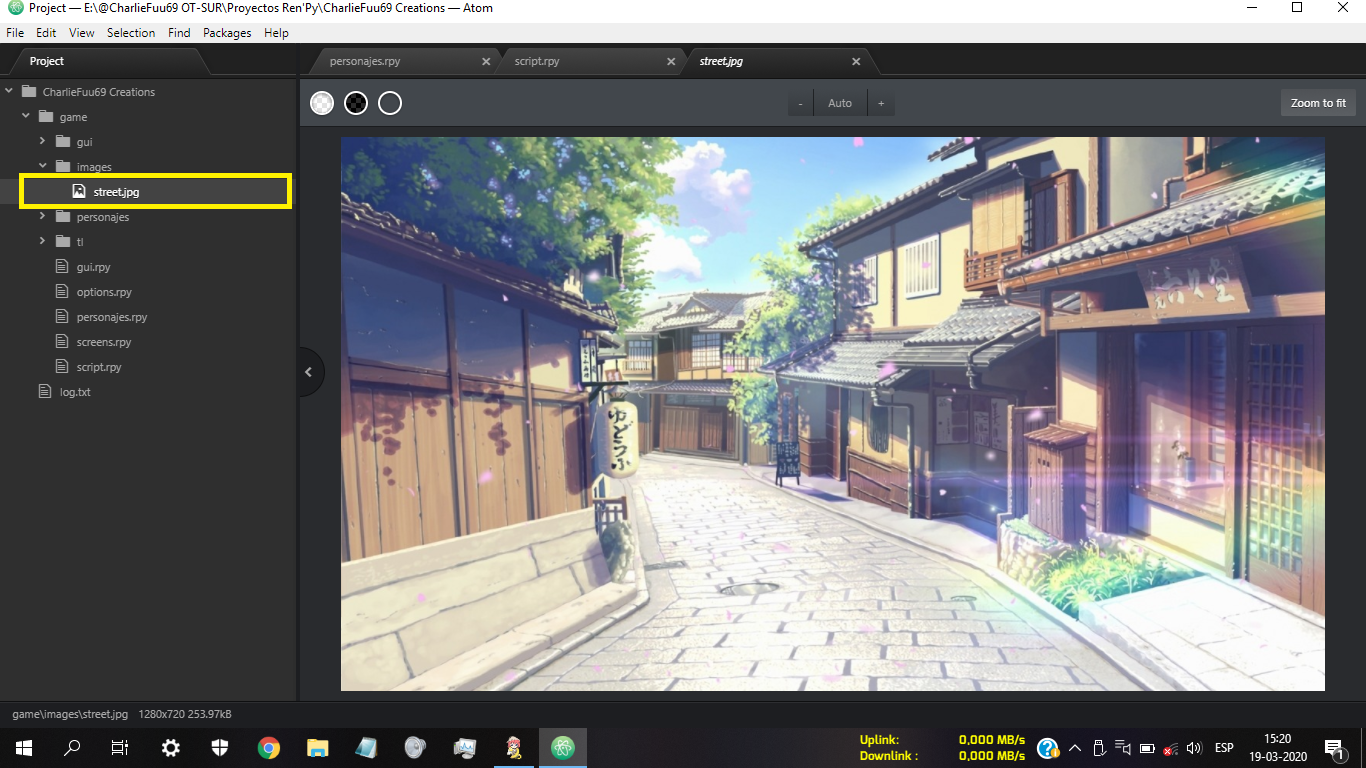Toggle the Project panel tab
This screenshot has height=768, width=1366.
click(47, 61)
